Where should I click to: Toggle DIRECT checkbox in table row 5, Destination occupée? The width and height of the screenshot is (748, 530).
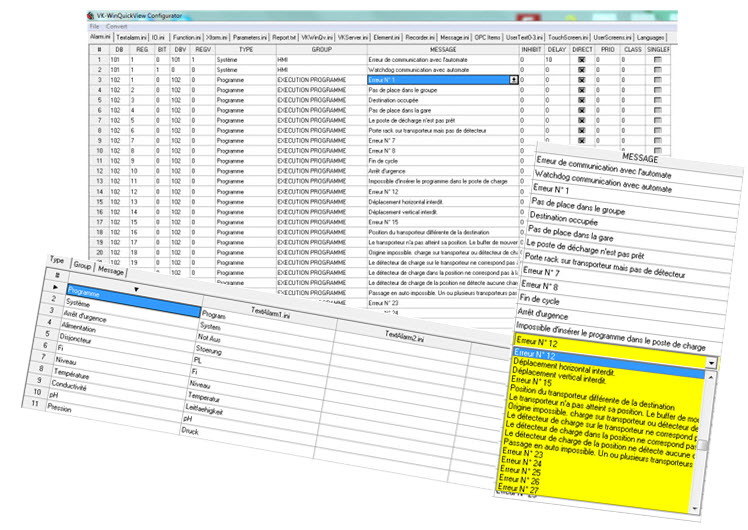[582, 100]
